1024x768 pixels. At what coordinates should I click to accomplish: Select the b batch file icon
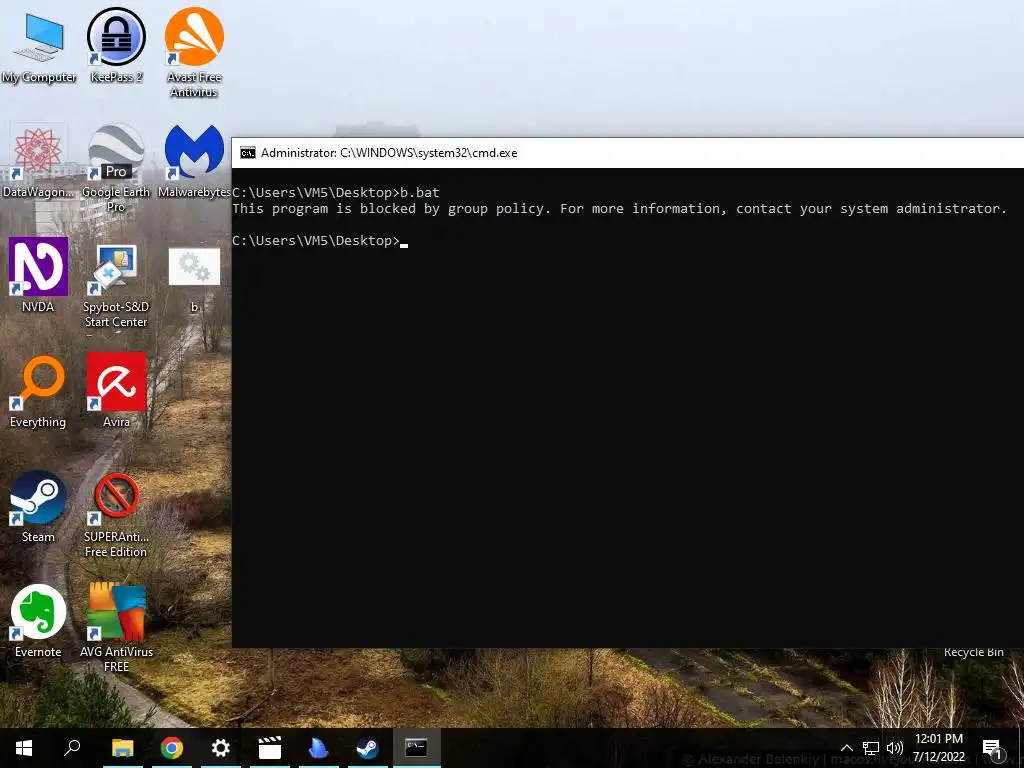click(194, 278)
